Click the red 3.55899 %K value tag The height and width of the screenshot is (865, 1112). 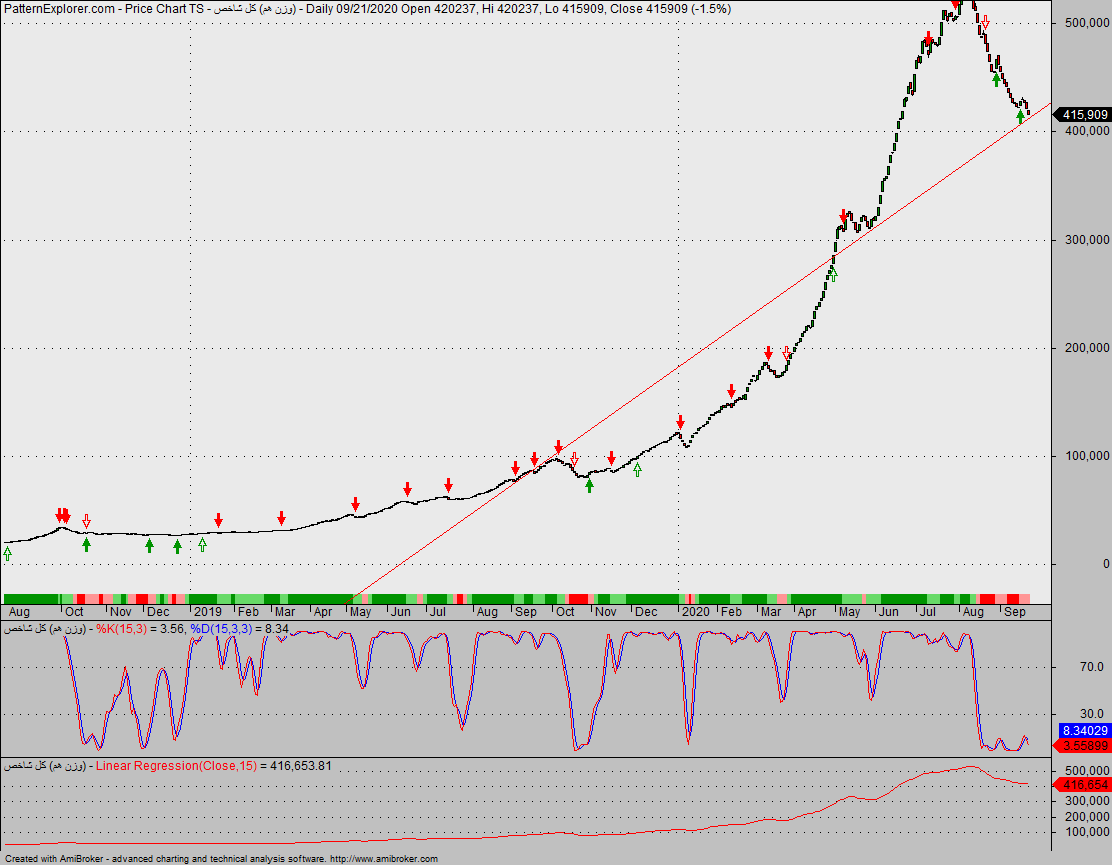1082,745
